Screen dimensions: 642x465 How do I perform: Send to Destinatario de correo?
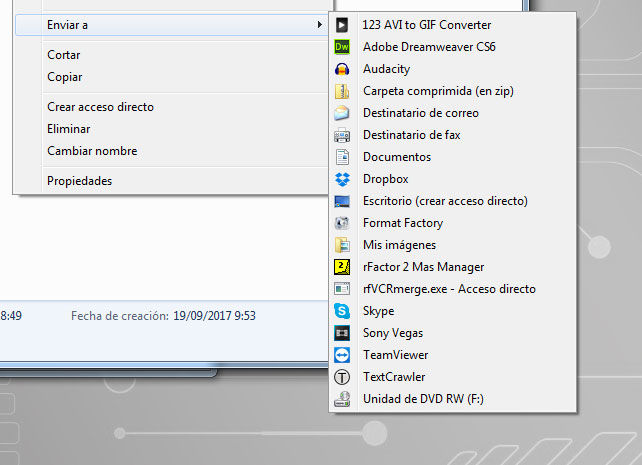pos(452,113)
